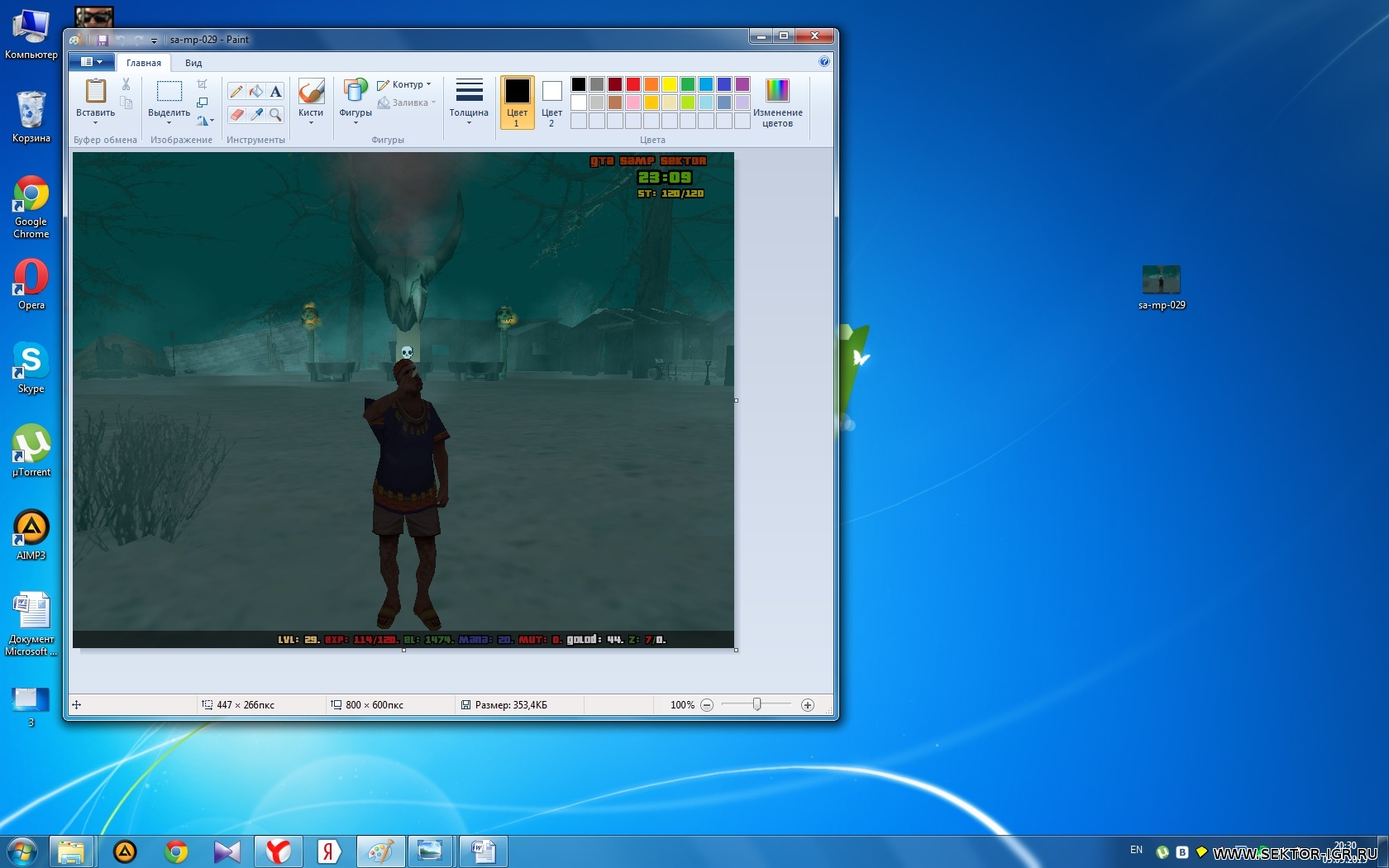Click the EN language indicator in tray
The width and height of the screenshot is (1389, 868).
(1136, 850)
